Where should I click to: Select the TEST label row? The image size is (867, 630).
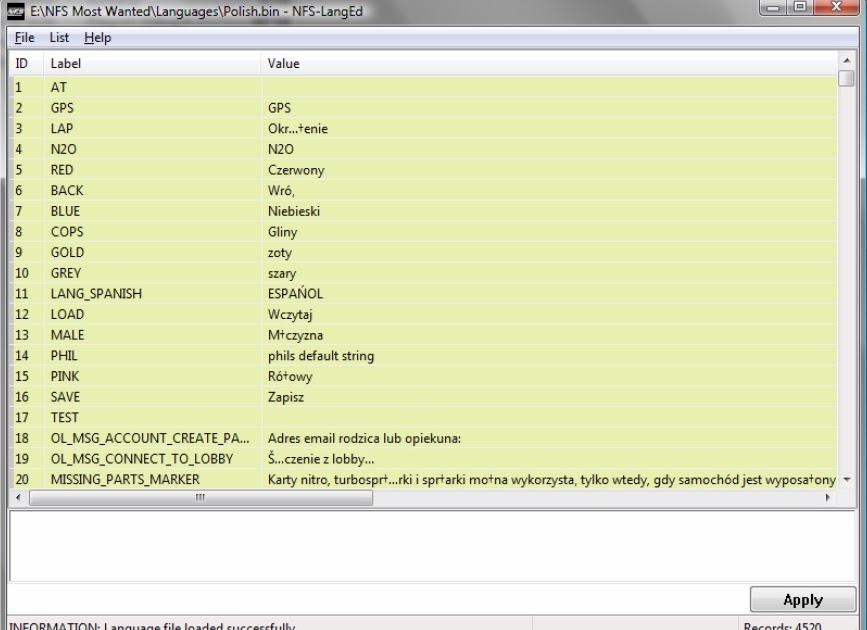423,418
